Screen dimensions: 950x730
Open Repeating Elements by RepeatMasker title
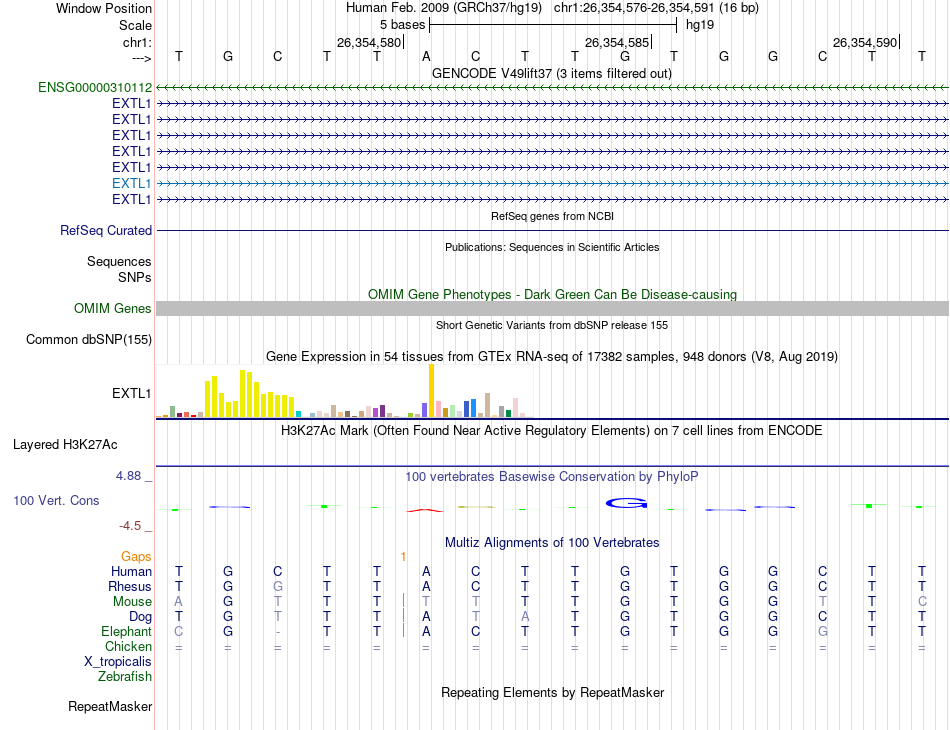[552, 692]
